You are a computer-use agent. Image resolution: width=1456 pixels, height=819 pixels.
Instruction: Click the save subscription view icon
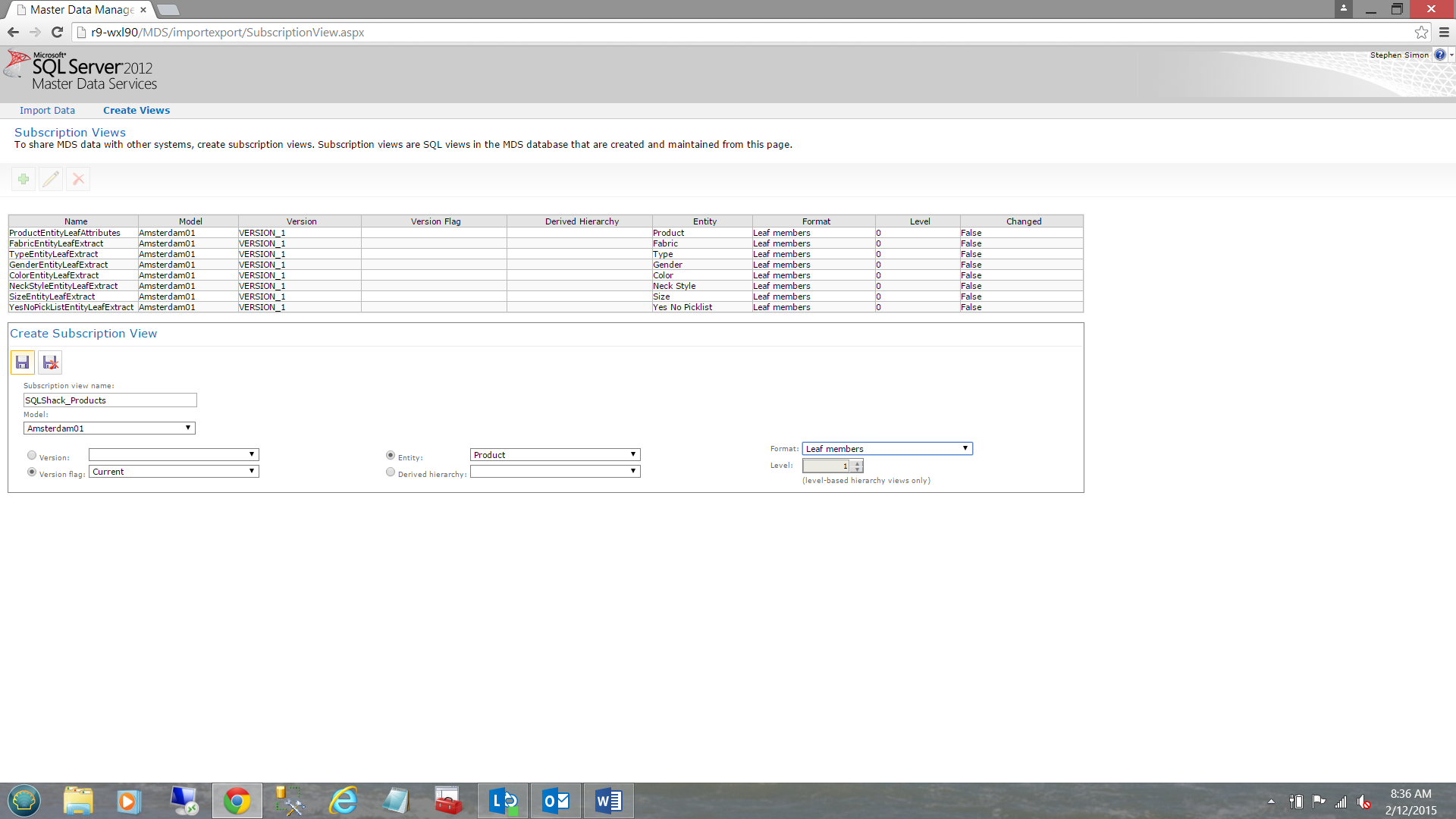click(23, 362)
